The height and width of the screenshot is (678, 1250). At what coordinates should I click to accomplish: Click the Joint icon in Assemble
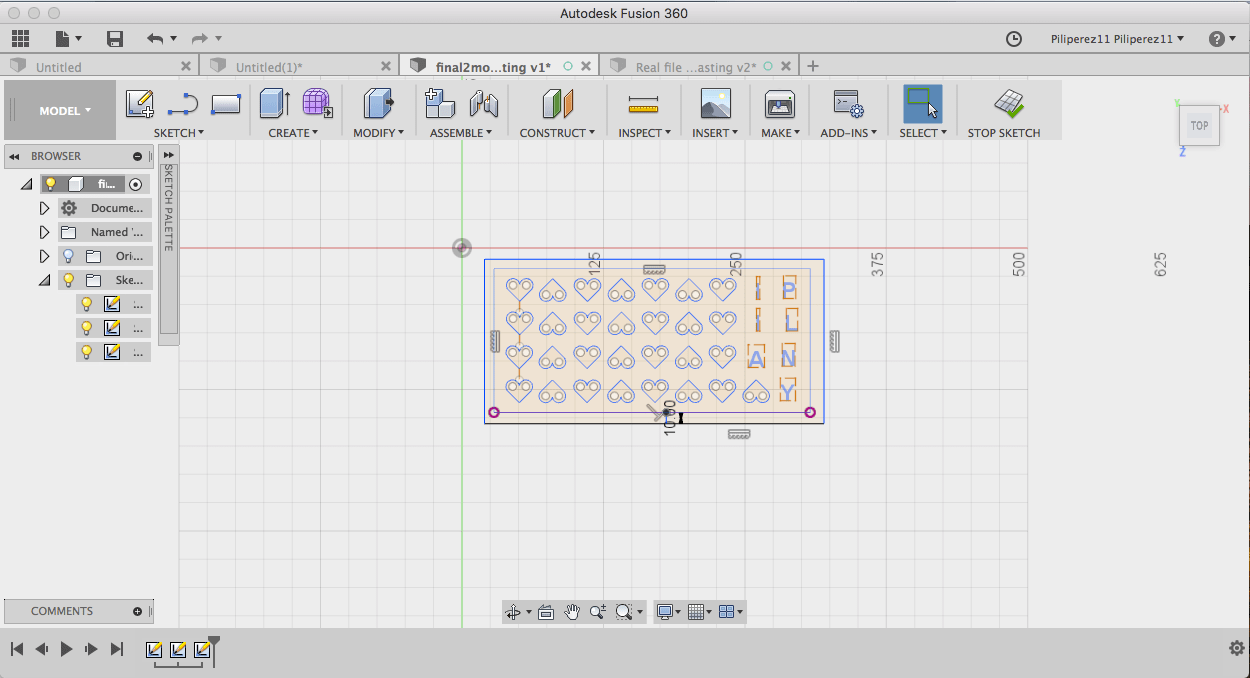coord(484,104)
